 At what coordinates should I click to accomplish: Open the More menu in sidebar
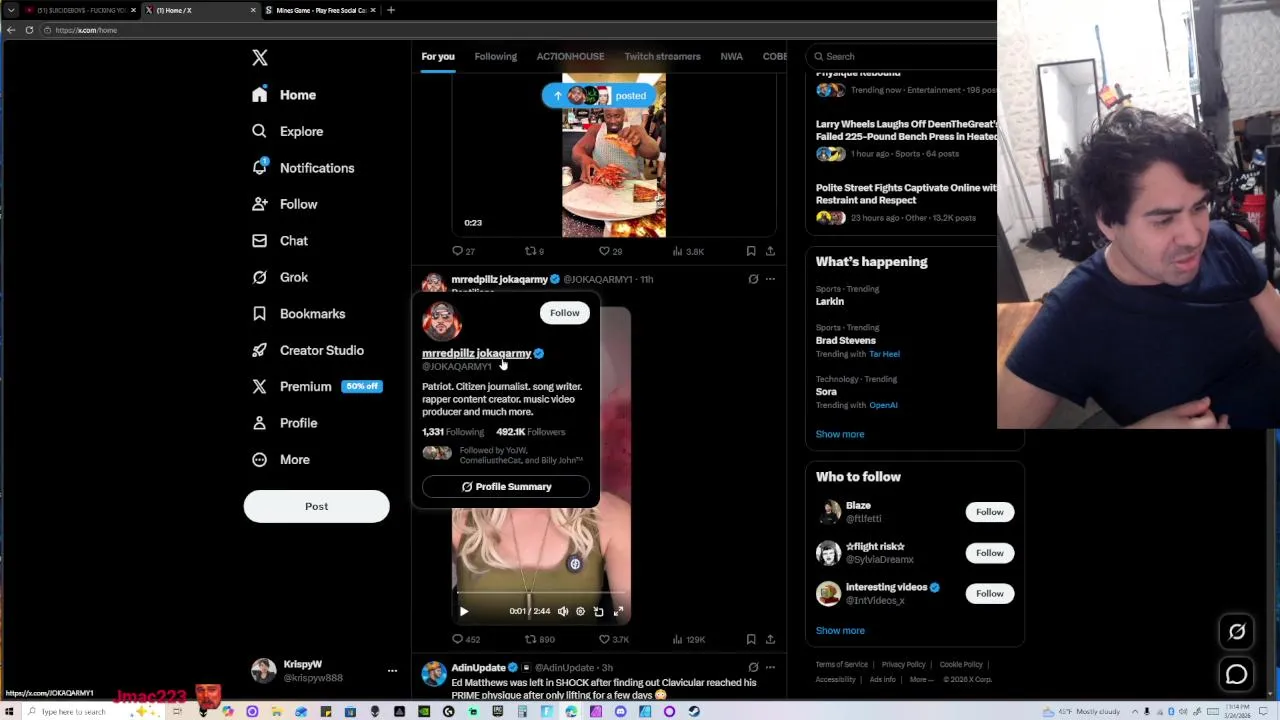tap(281, 460)
